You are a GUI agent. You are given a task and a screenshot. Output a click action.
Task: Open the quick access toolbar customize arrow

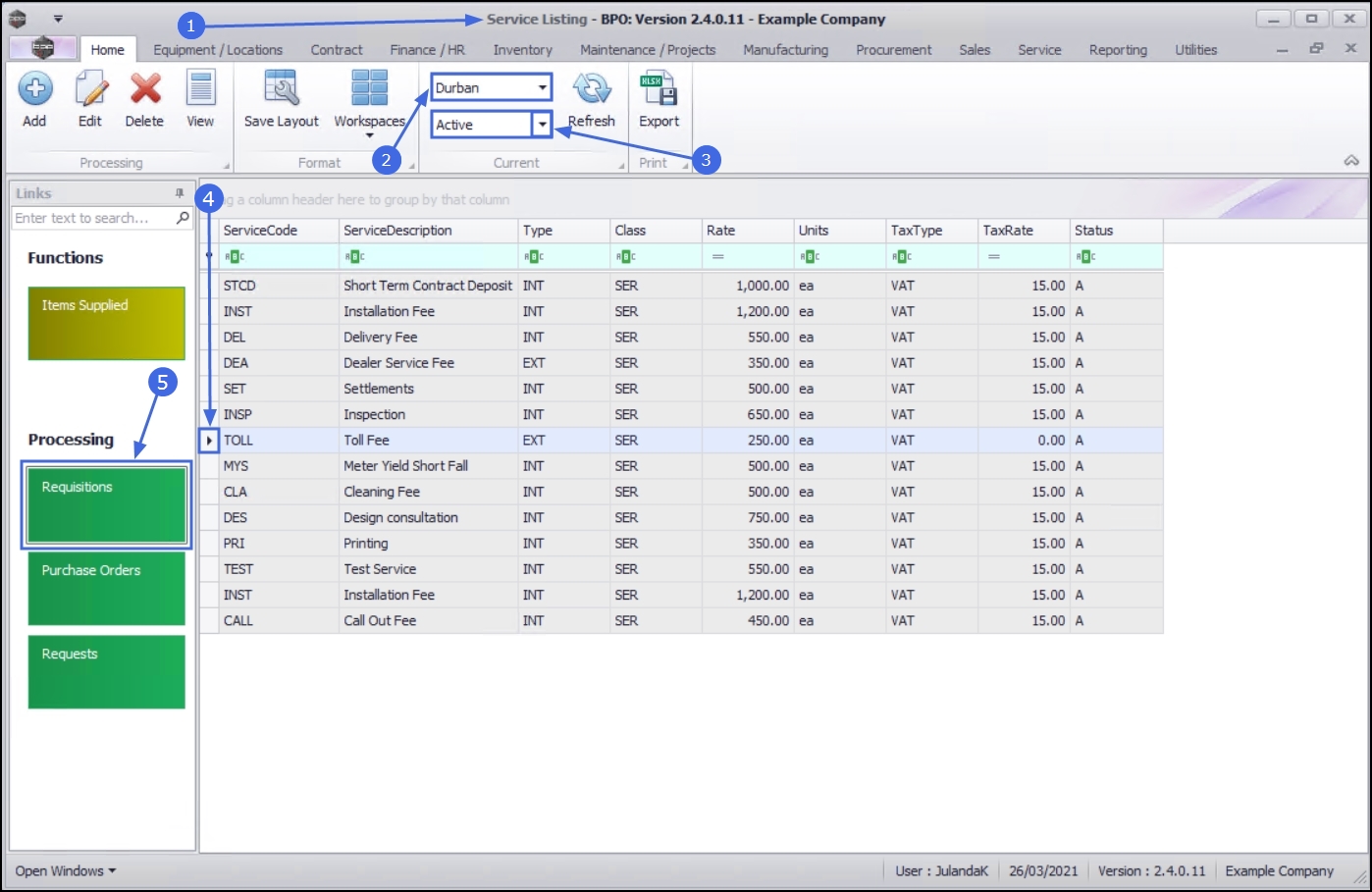58,19
